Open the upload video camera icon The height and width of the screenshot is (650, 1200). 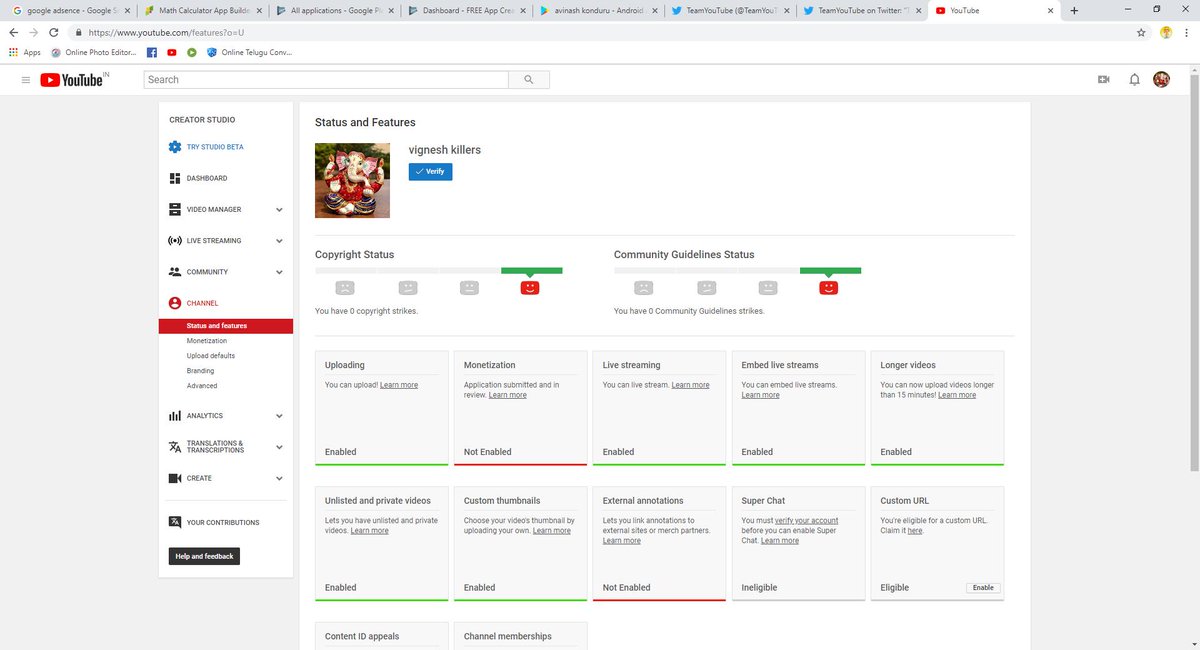tap(1104, 80)
